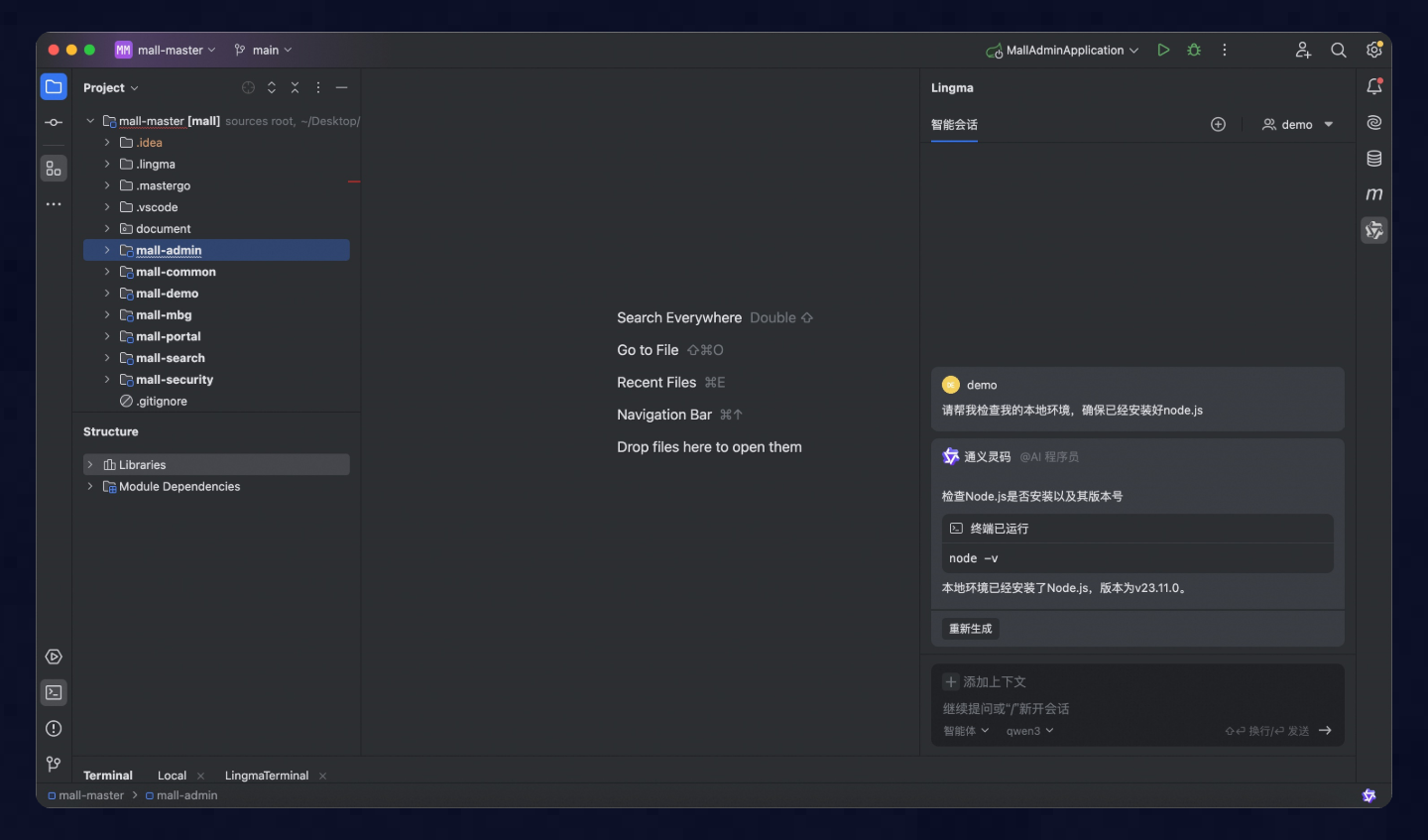The image size is (1428, 840).
Task: Start debugging with the bug icon
Action: 1193,50
